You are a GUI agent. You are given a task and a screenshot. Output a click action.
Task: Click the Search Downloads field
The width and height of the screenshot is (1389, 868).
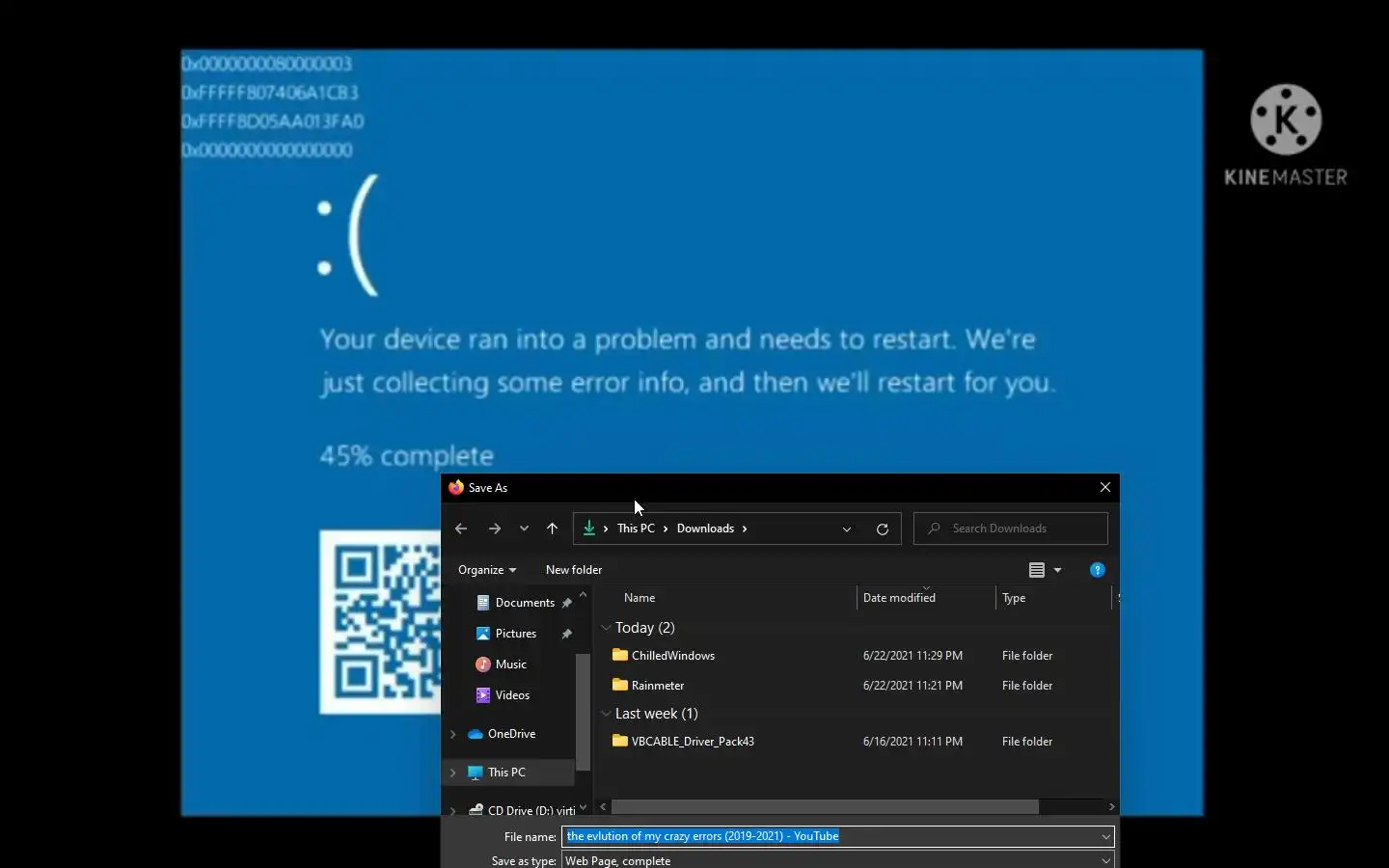click(1011, 529)
